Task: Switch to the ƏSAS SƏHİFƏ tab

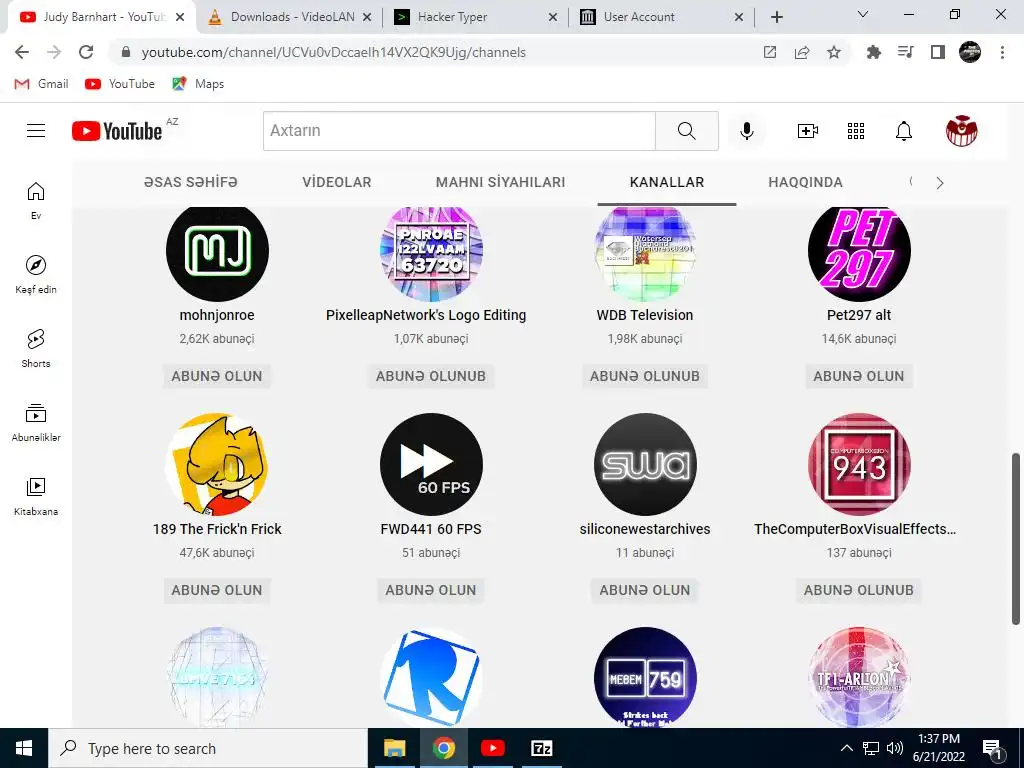Action: click(191, 182)
